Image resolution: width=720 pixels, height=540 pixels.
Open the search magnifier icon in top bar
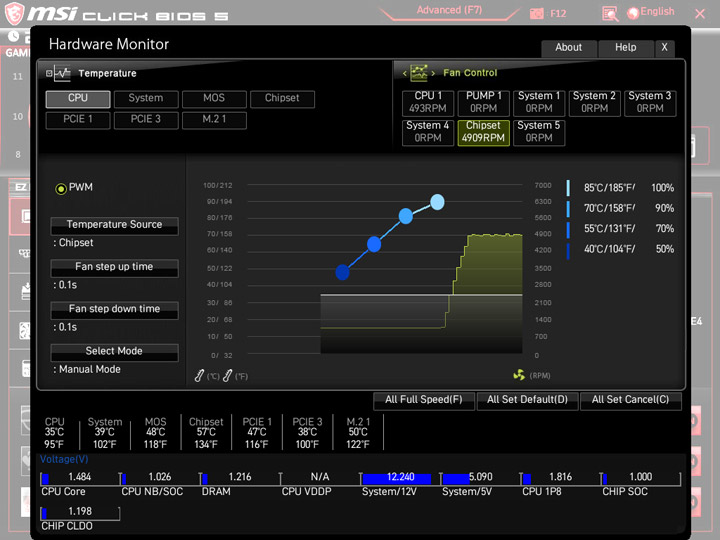click(x=610, y=14)
